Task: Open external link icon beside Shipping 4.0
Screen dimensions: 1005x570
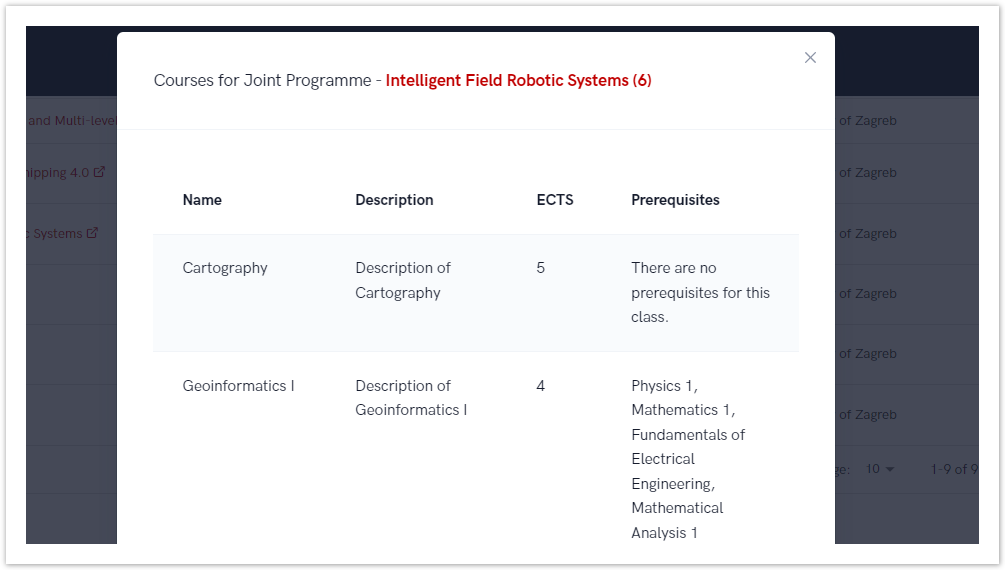Action: (100, 172)
